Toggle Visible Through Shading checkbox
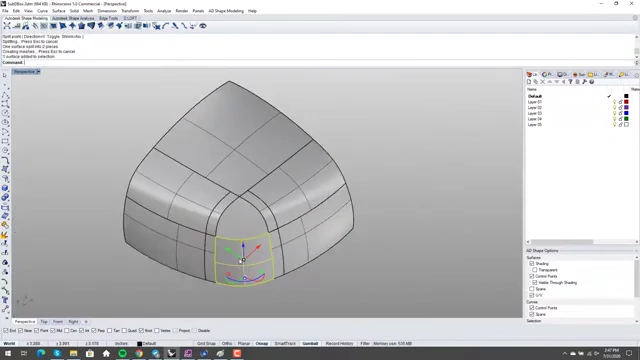Image resolution: width=640 pixels, height=360 pixels. tap(535, 282)
